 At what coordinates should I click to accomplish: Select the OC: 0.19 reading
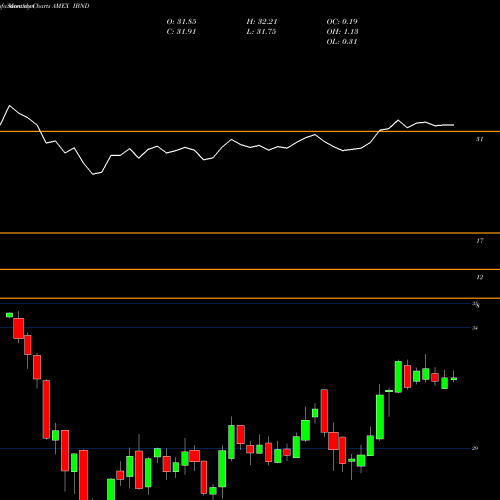[x=342, y=22]
